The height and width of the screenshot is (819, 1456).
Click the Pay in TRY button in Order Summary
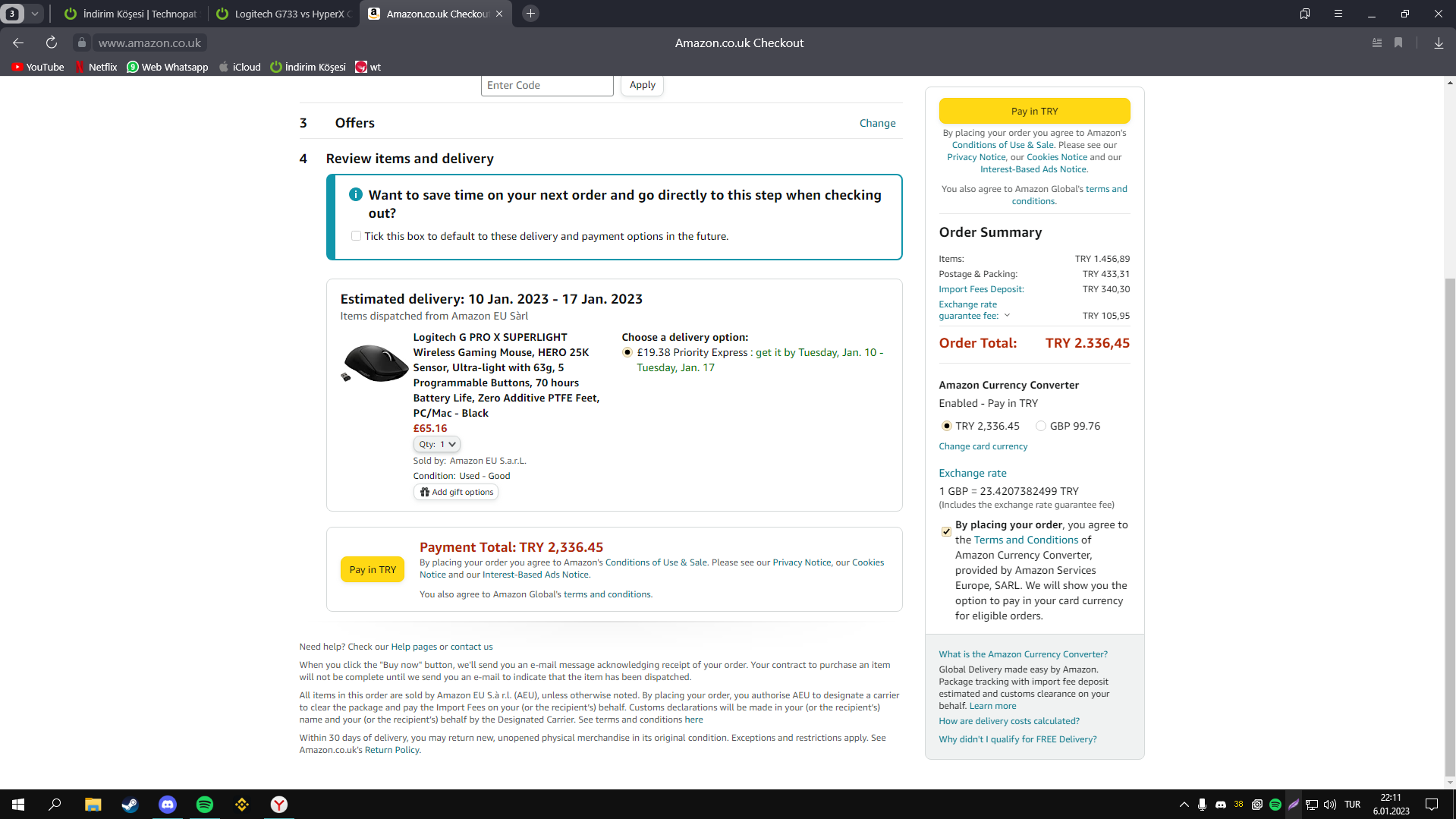point(1034,111)
